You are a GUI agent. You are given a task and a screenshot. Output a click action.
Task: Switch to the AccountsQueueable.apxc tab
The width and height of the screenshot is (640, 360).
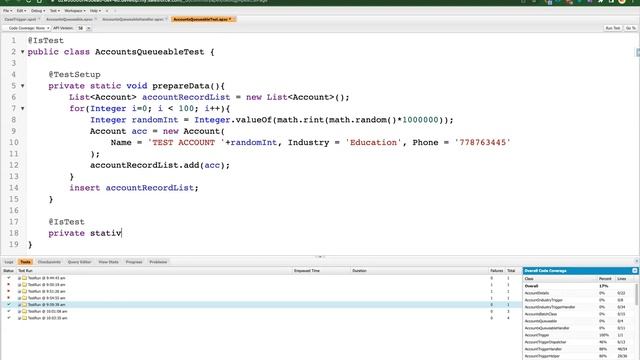(x=69, y=19)
